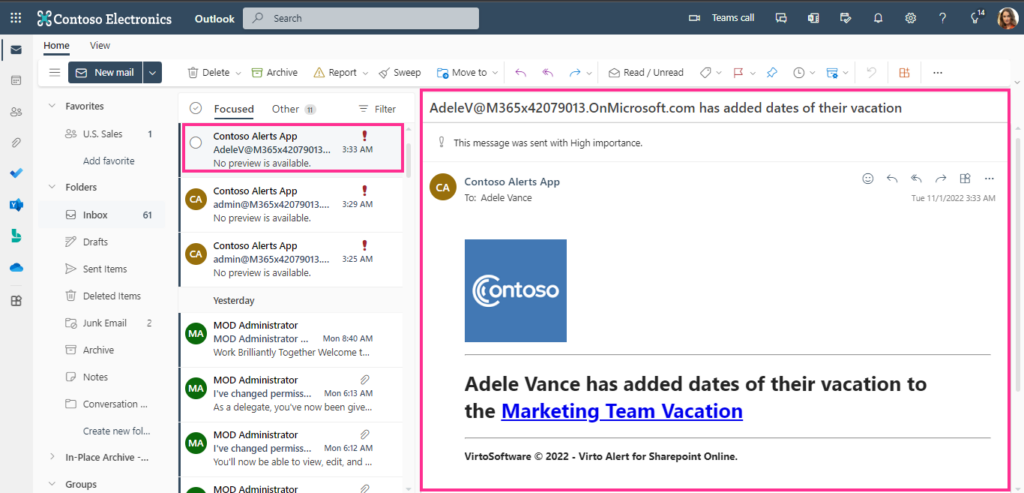Open OneDrive cloud icon in left rail
Screen dimensions: 1024x493
(16, 267)
